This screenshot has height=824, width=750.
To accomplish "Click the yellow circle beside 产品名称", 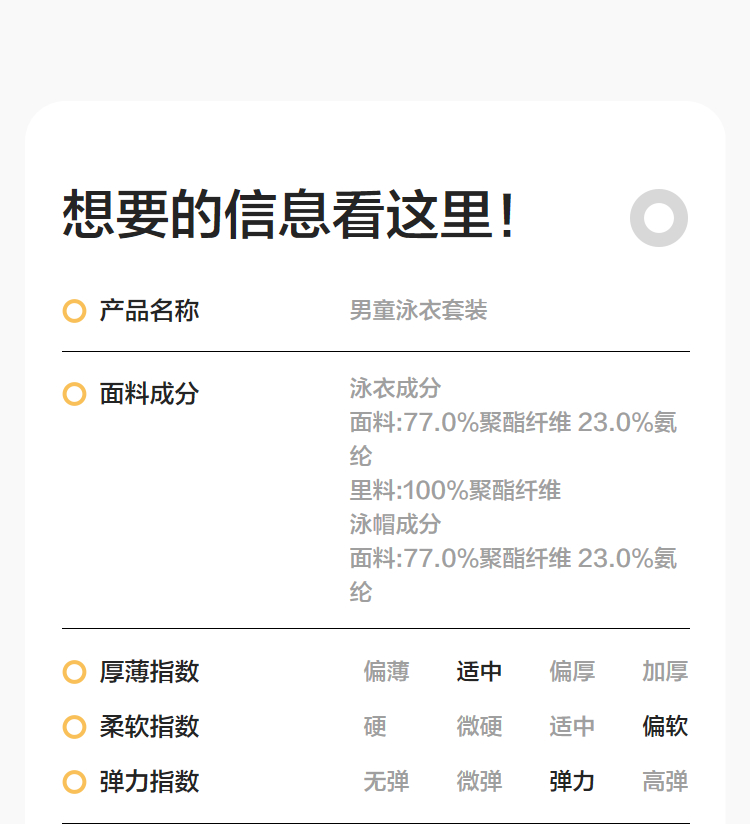I will tap(74, 311).
